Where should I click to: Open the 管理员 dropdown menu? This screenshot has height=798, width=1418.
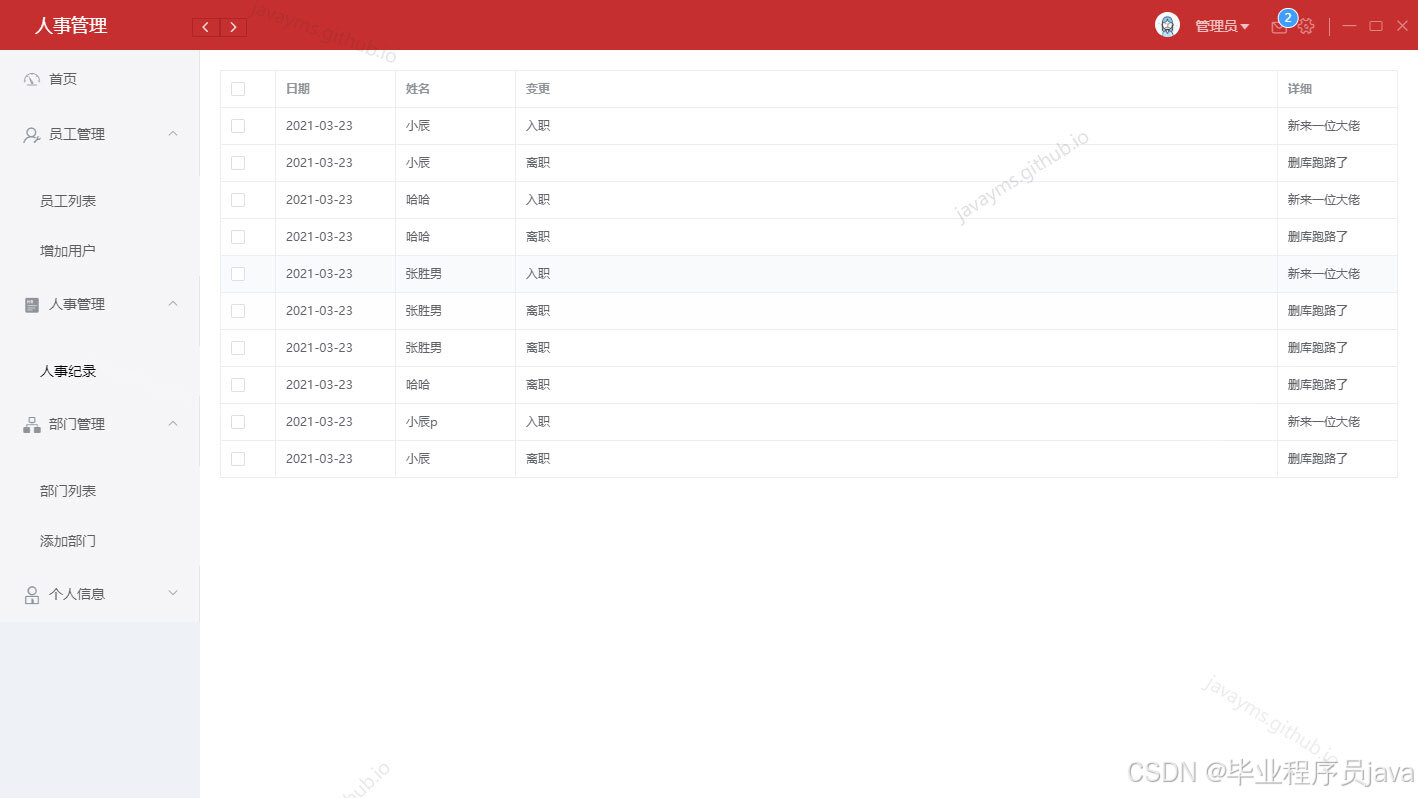(x=1222, y=27)
